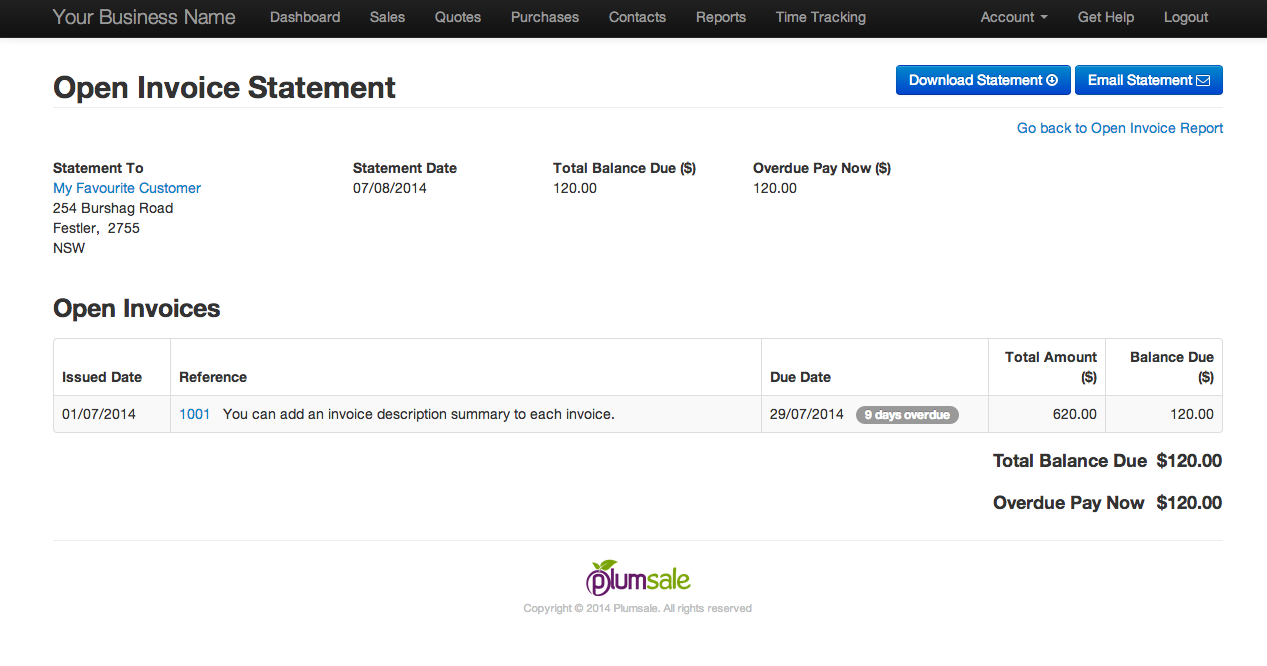Open the Quotes page
This screenshot has height=666, width=1267.
[x=457, y=17]
